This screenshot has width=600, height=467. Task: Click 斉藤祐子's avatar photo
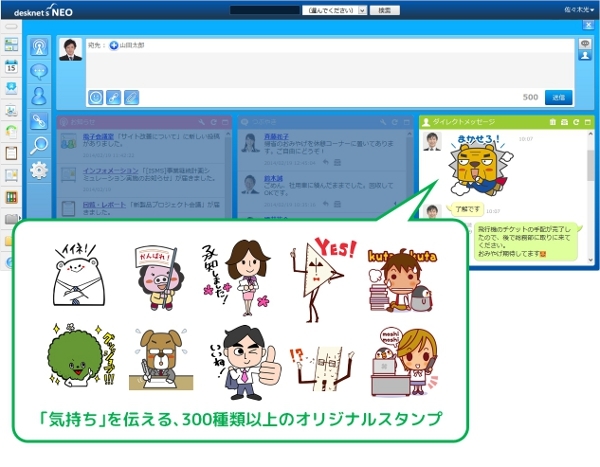pos(250,143)
